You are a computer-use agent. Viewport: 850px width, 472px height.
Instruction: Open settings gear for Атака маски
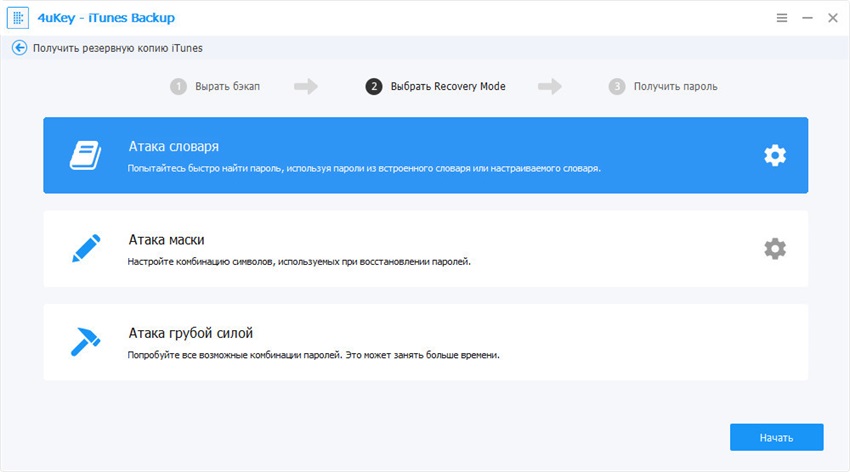pos(775,249)
